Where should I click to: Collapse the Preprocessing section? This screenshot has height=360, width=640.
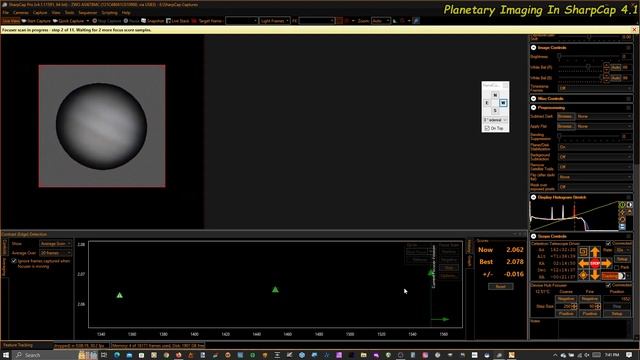tap(533, 108)
